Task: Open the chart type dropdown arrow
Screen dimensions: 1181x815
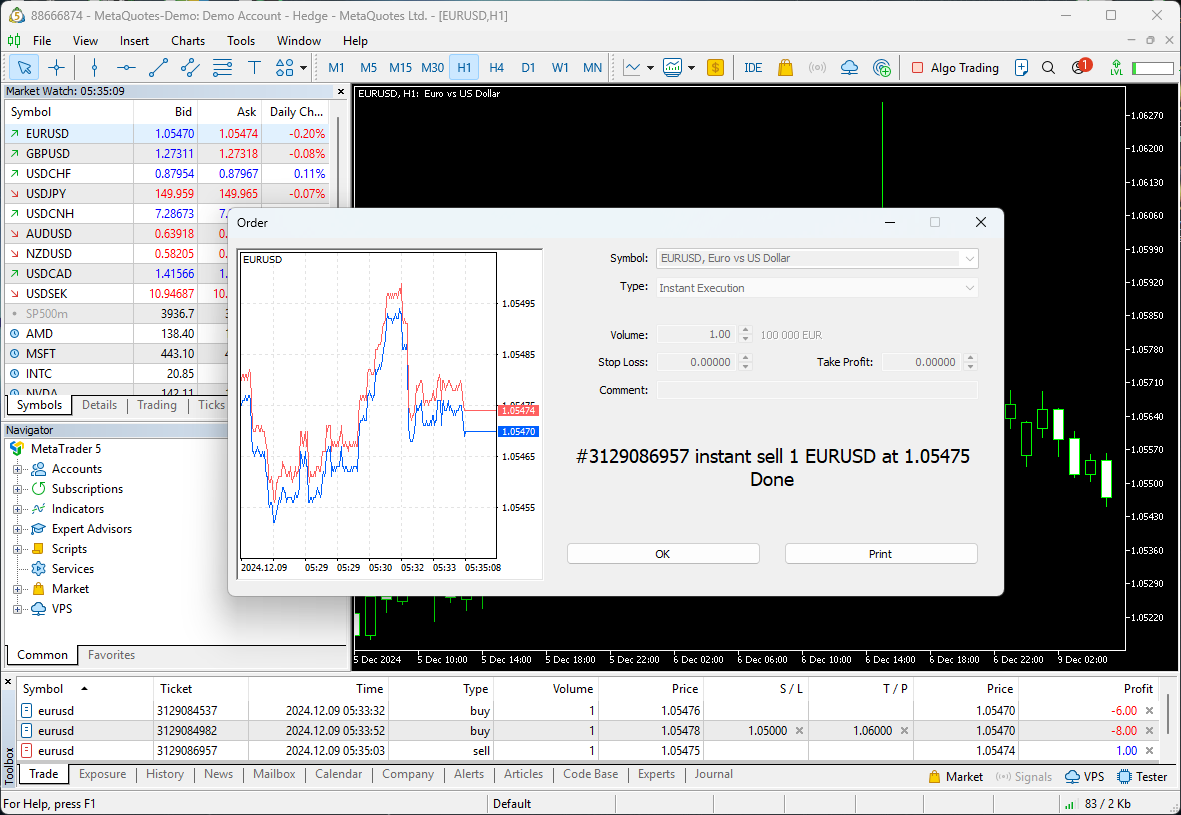Action: pyautogui.click(x=650, y=68)
